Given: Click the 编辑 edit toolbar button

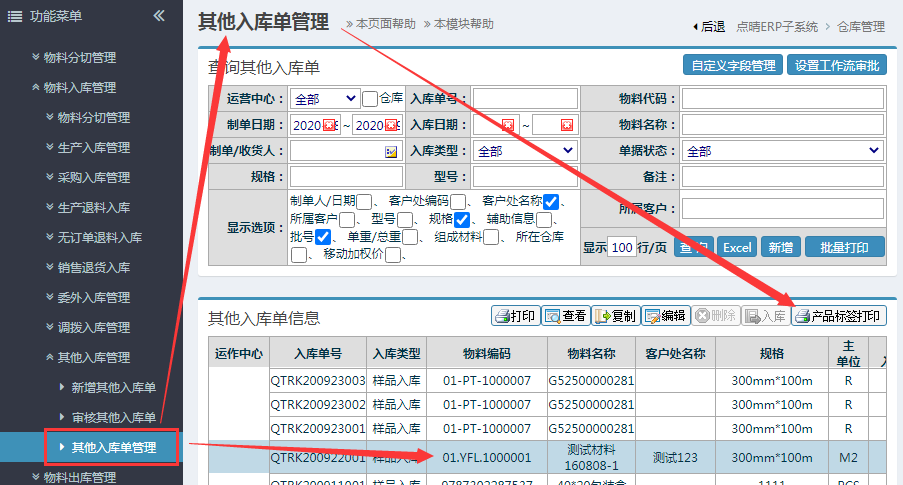Looking at the screenshot, I should click(666, 316).
